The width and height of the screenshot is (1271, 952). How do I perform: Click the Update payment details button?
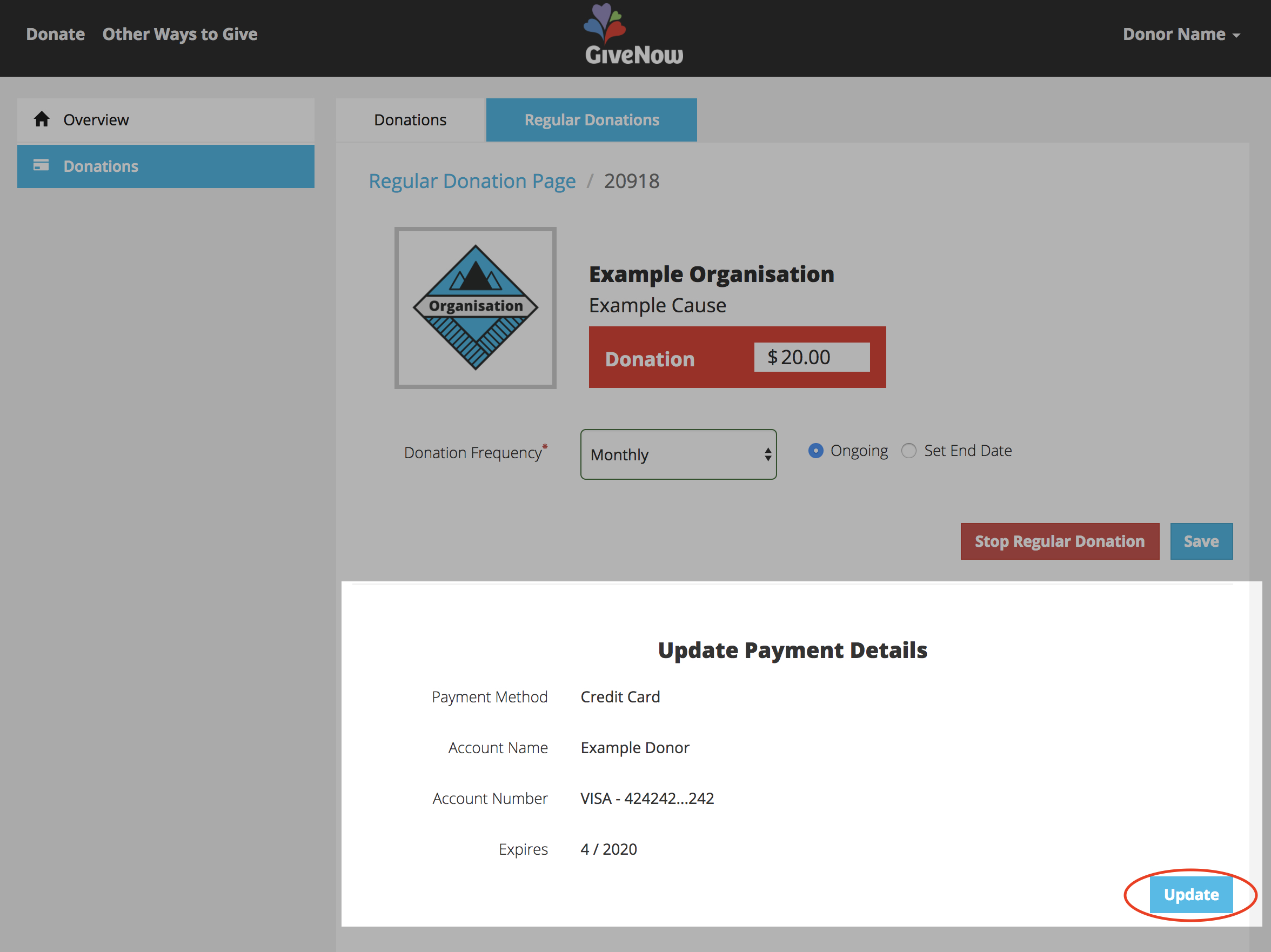pyautogui.click(x=1191, y=895)
